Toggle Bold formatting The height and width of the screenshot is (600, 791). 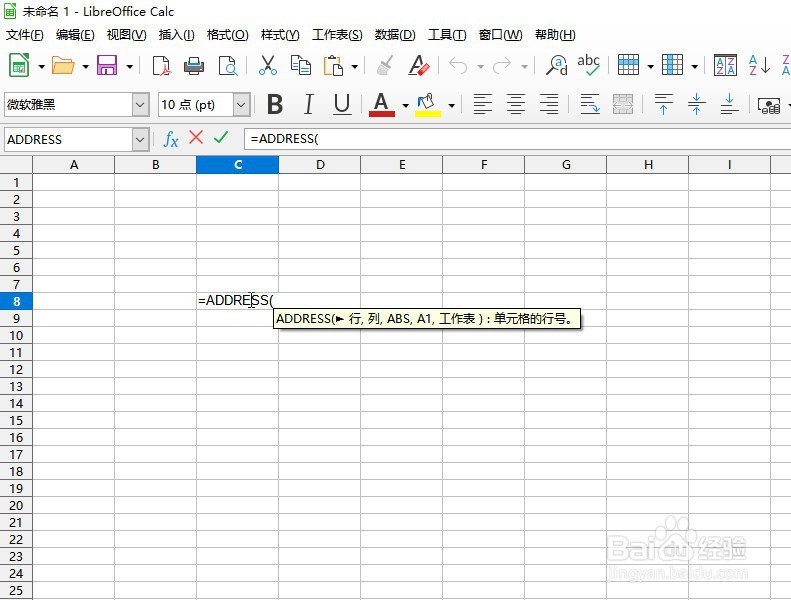[275, 105]
